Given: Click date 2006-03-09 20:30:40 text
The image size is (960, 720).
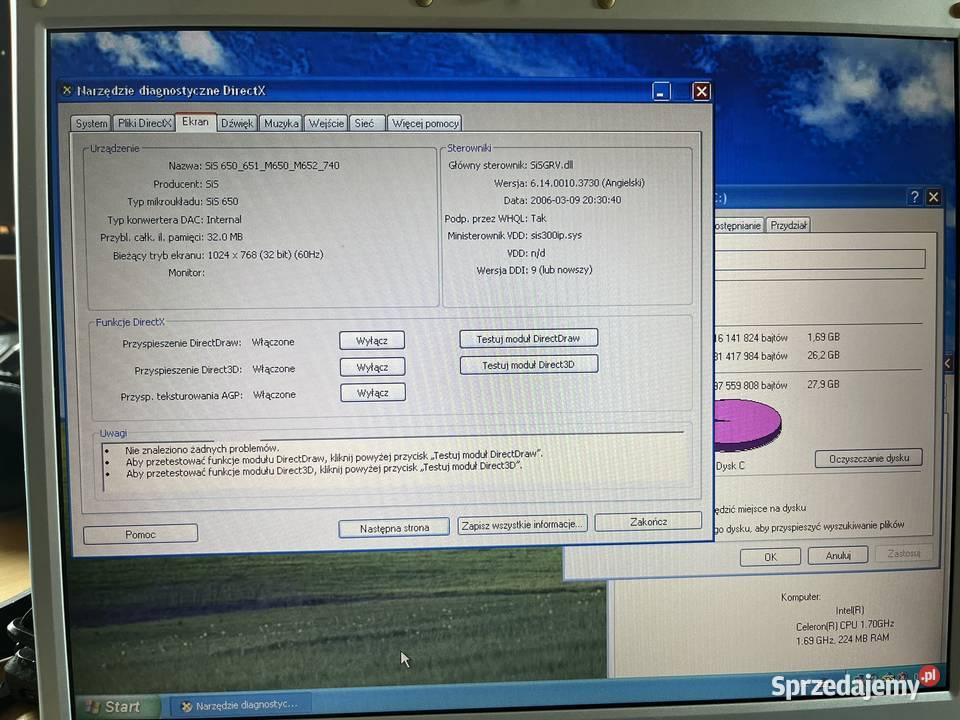Looking at the screenshot, I should click(576, 200).
